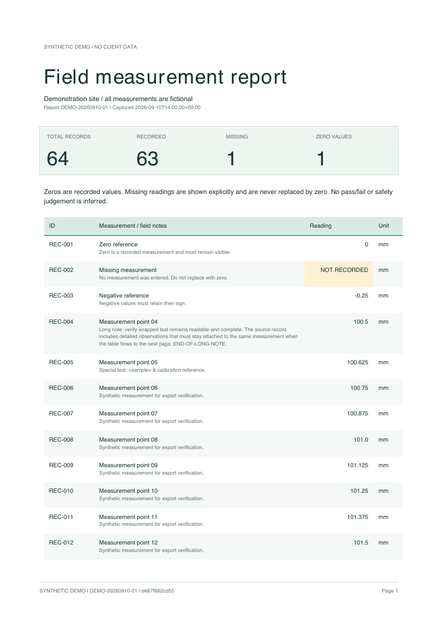Image resolution: width=438 pixels, height=620 pixels.
Task: Click the -0.25 reading value
Action: coord(361,296)
